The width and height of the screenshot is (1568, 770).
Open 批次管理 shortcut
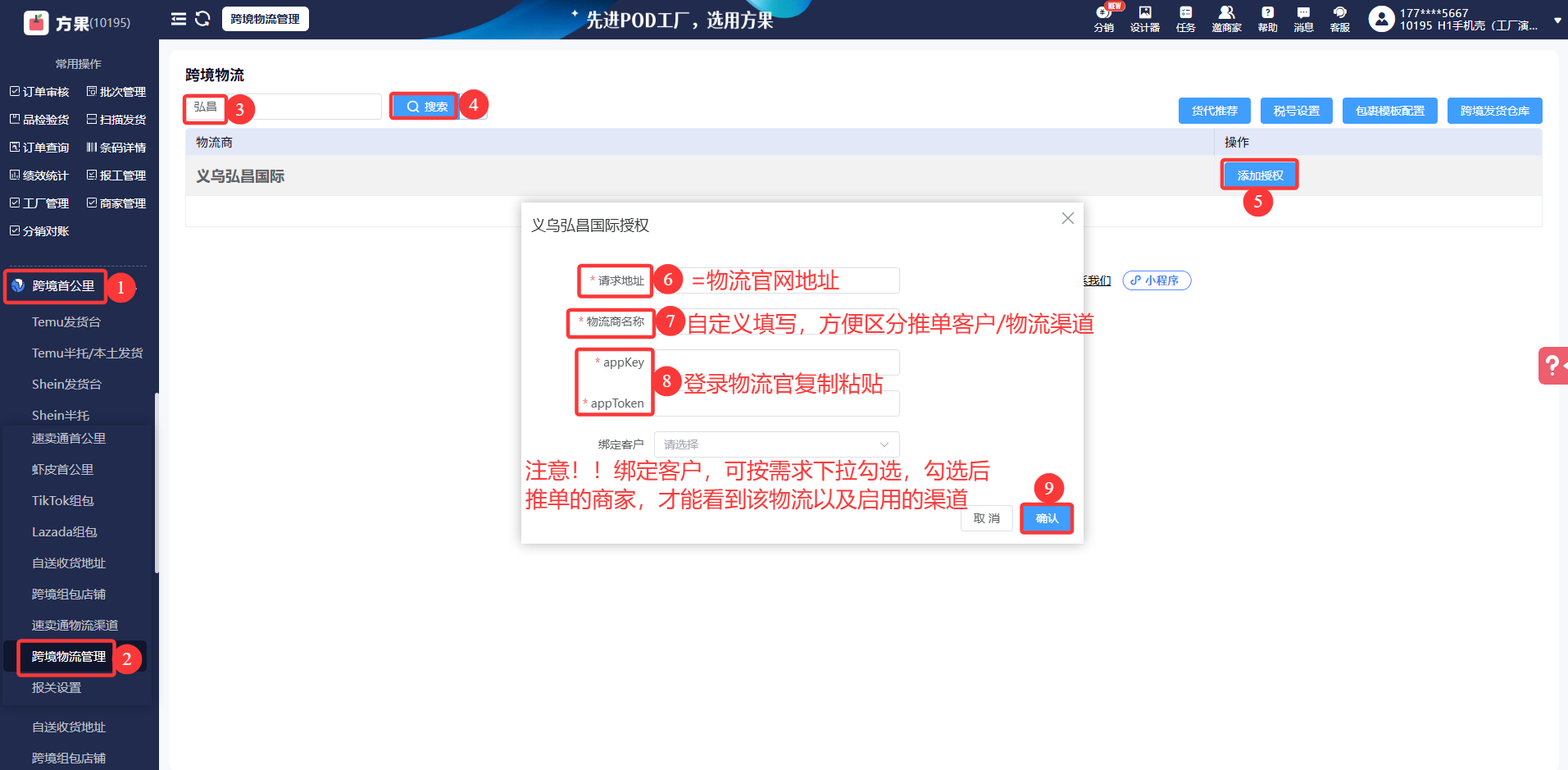click(x=116, y=92)
